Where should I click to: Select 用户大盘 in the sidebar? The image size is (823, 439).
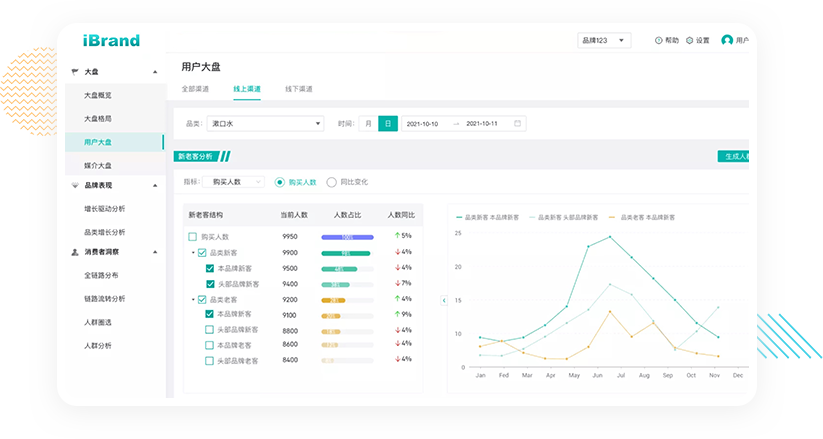[114, 142]
